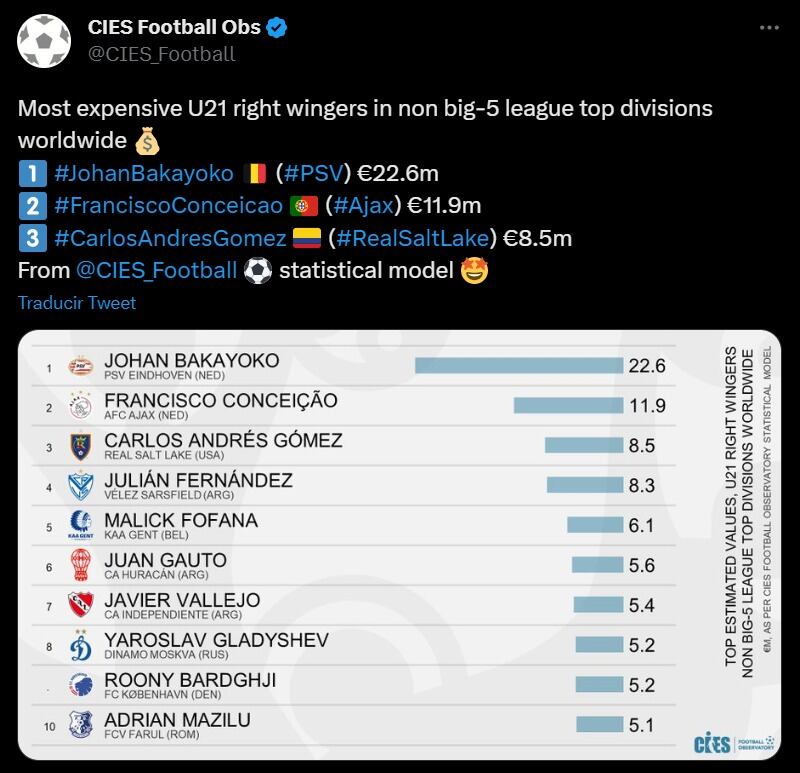
Task: Click Johan Bakayoko's 22.6 value bar
Action: (518, 366)
